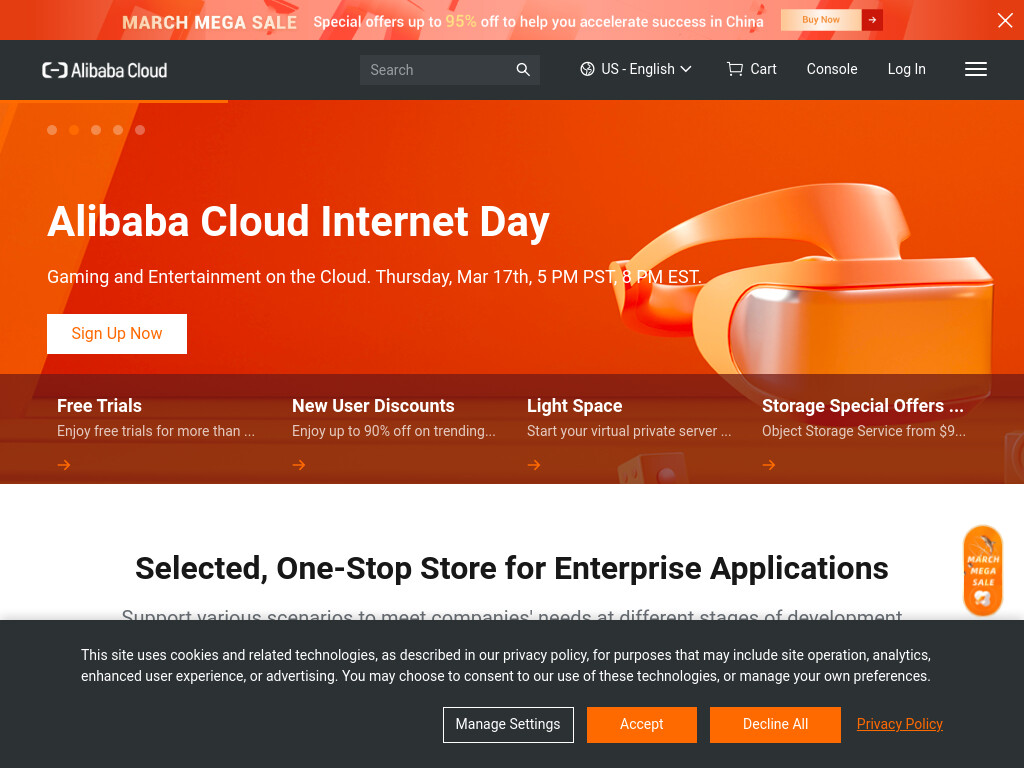Select the second highlighted carousel dot
This screenshot has height=768, width=1024.
(74, 130)
